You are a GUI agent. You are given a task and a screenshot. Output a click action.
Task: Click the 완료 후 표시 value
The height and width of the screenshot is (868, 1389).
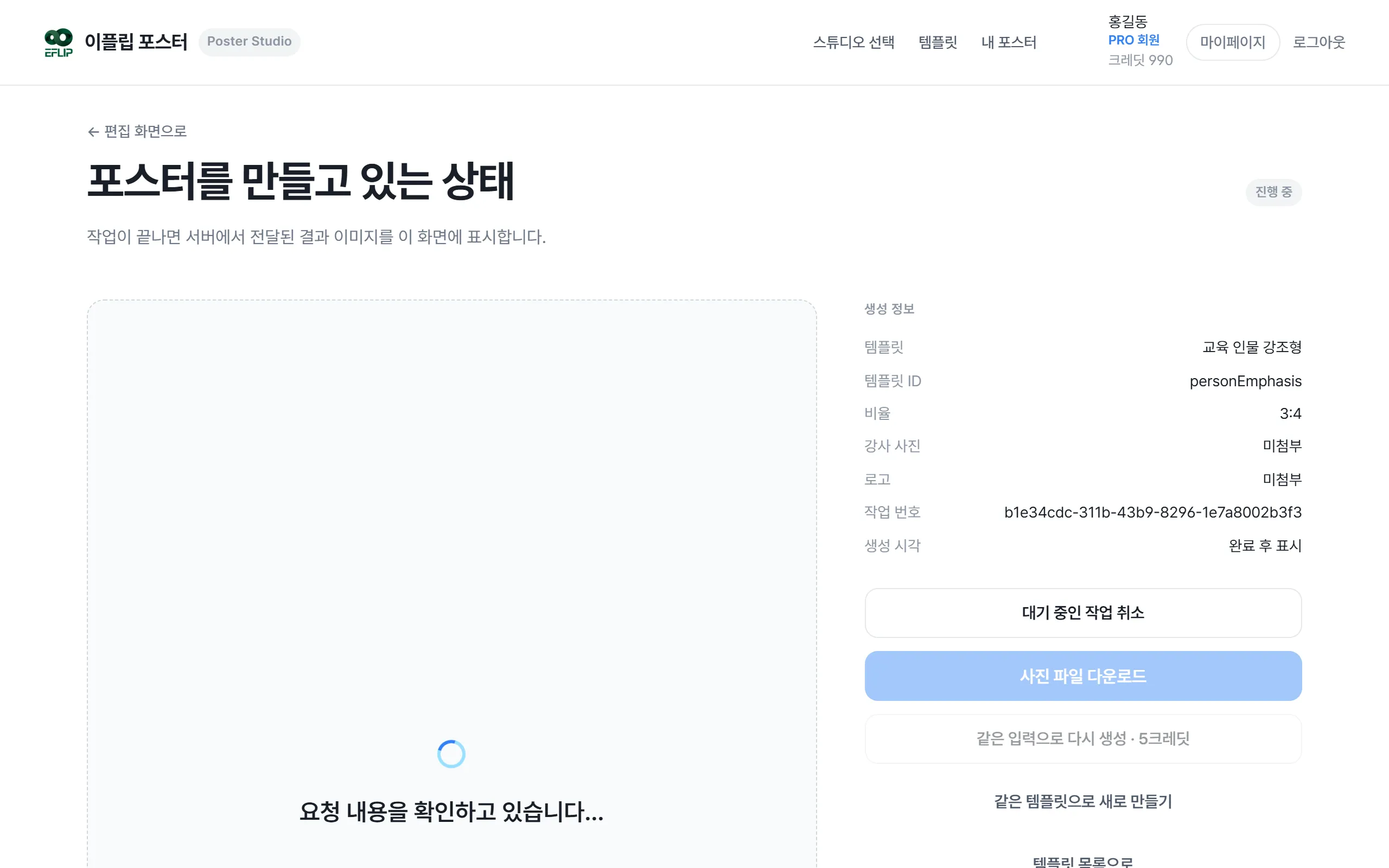point(1265,545)
